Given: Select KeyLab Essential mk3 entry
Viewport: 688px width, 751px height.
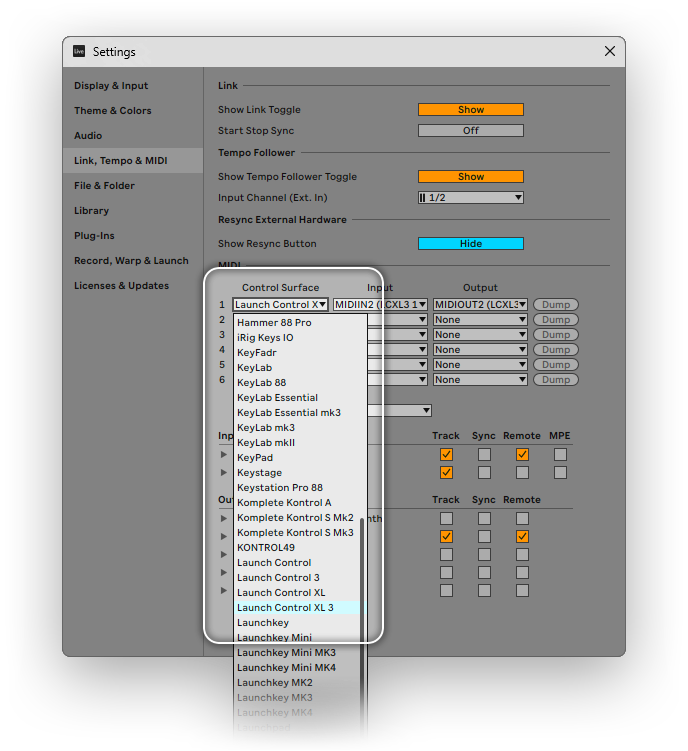Looking at the screenshot, I should [x=299, y=413].
